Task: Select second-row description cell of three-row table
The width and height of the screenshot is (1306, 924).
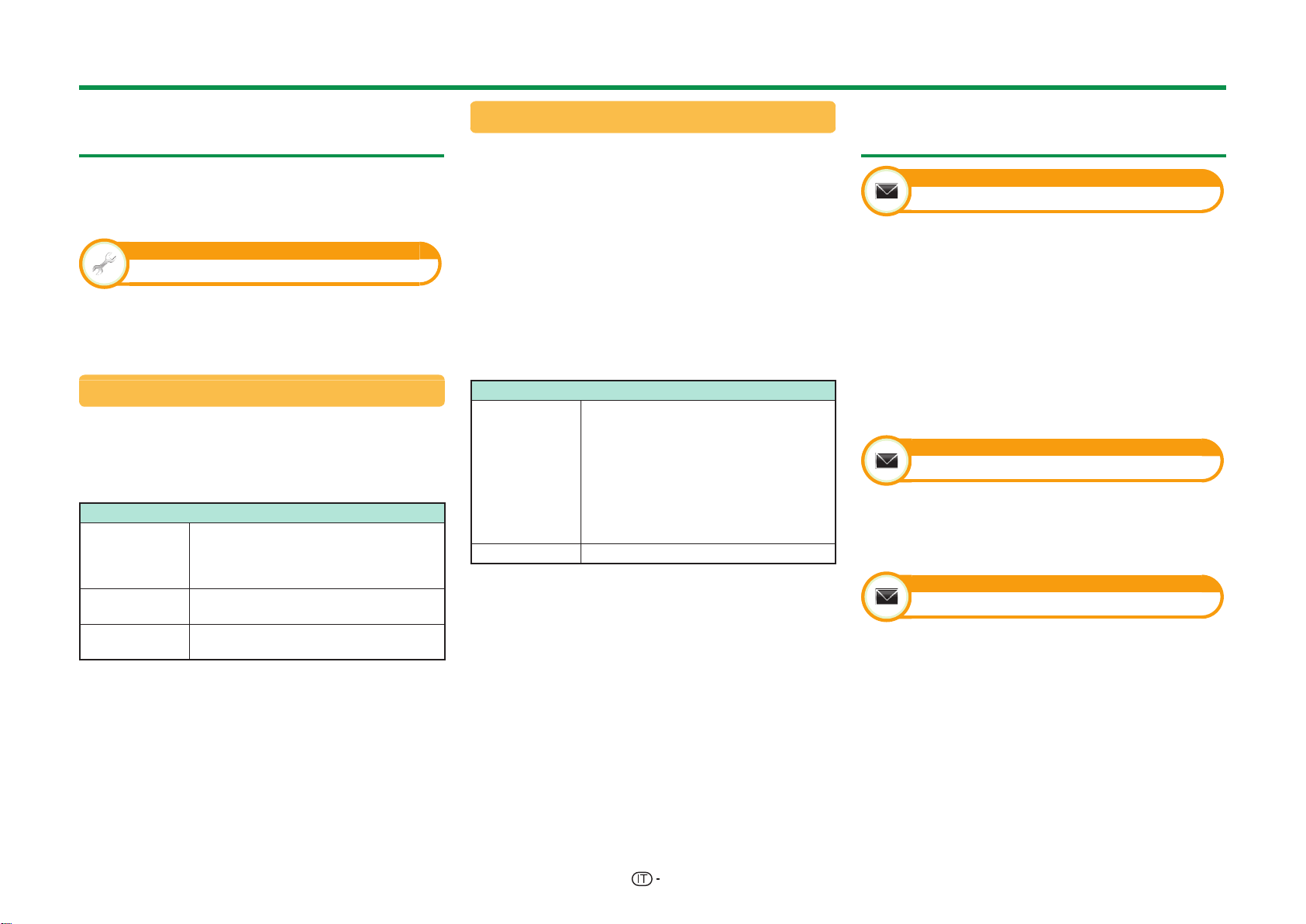Action: click(317, 607)
